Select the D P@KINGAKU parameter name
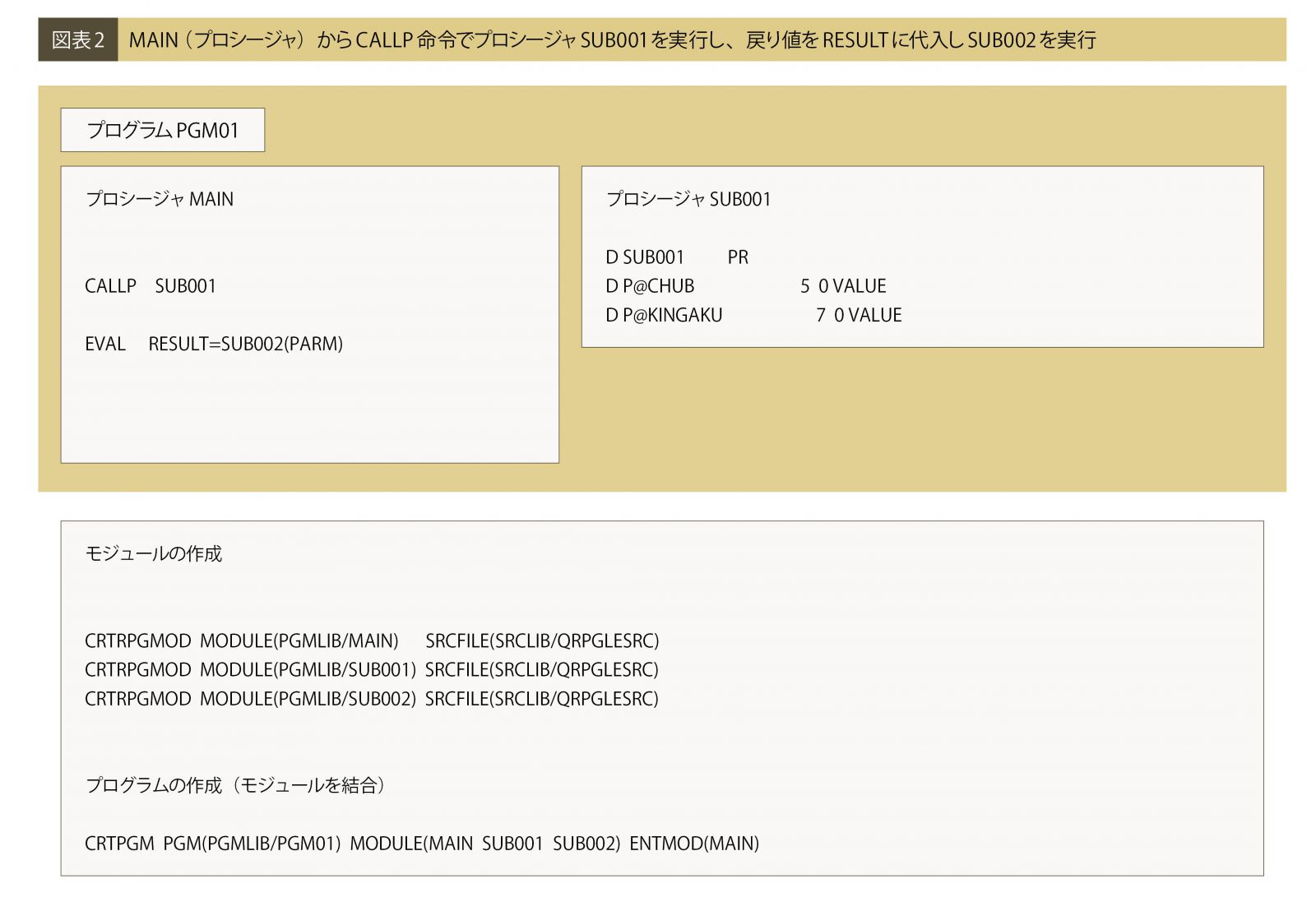The height and width of the screenshot is (911, 1316). tap(664, 315)
